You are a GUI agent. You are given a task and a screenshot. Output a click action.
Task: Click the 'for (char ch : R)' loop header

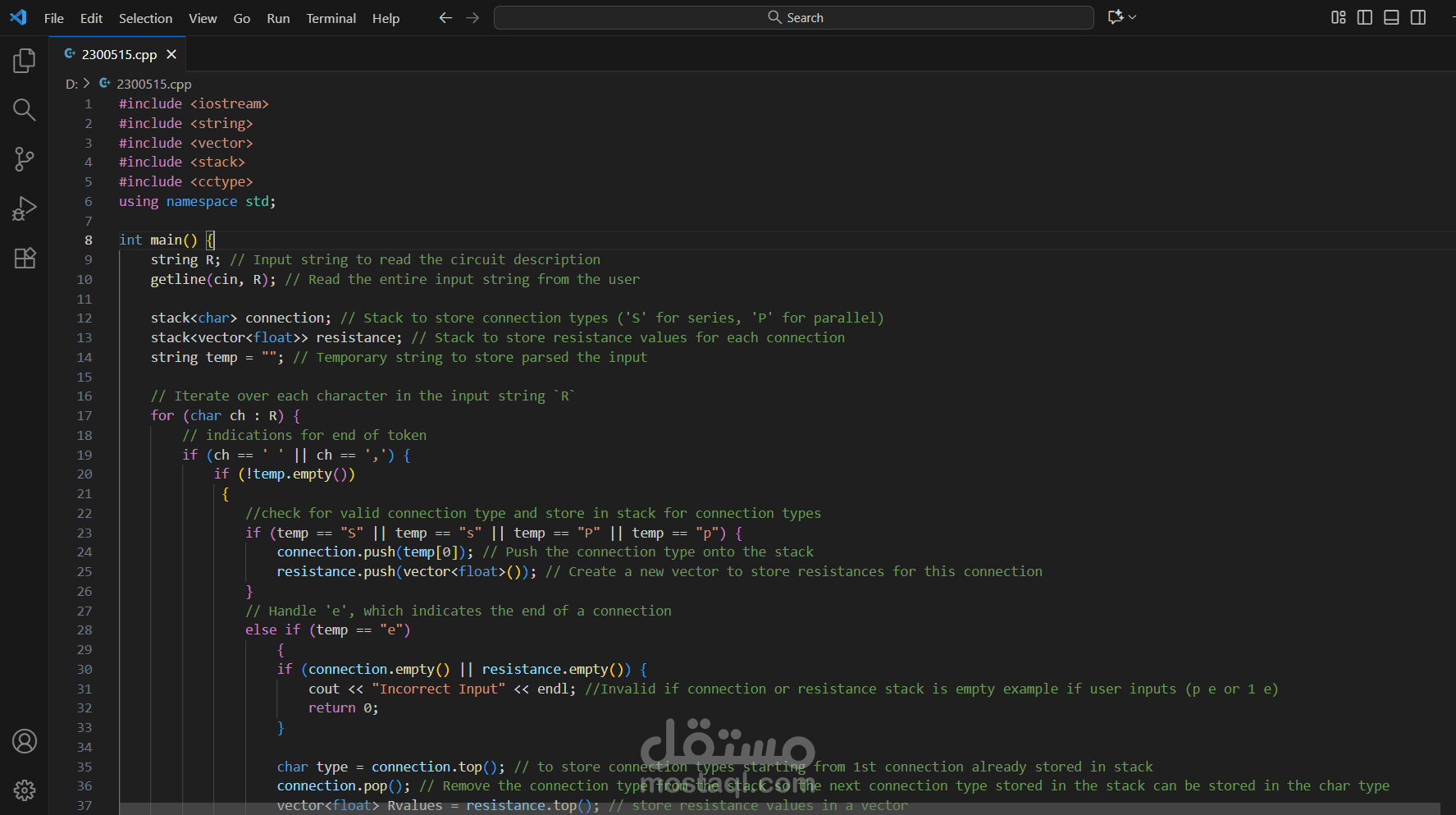[x=226, y=415]
